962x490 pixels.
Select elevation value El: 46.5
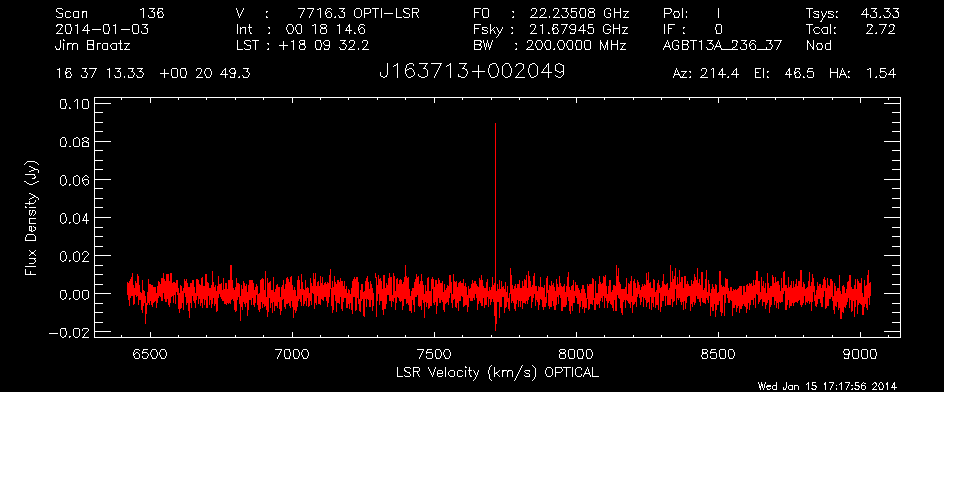(785, 74)
